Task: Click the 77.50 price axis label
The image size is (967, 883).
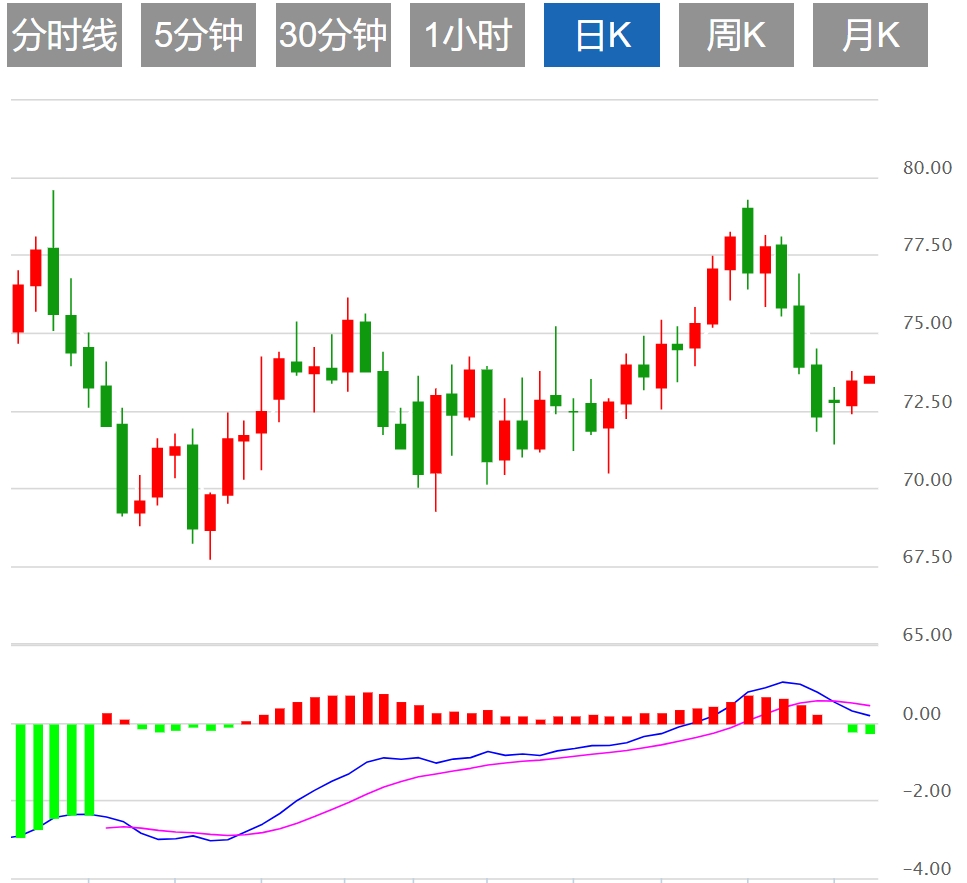Action: (x=927, y=245)
